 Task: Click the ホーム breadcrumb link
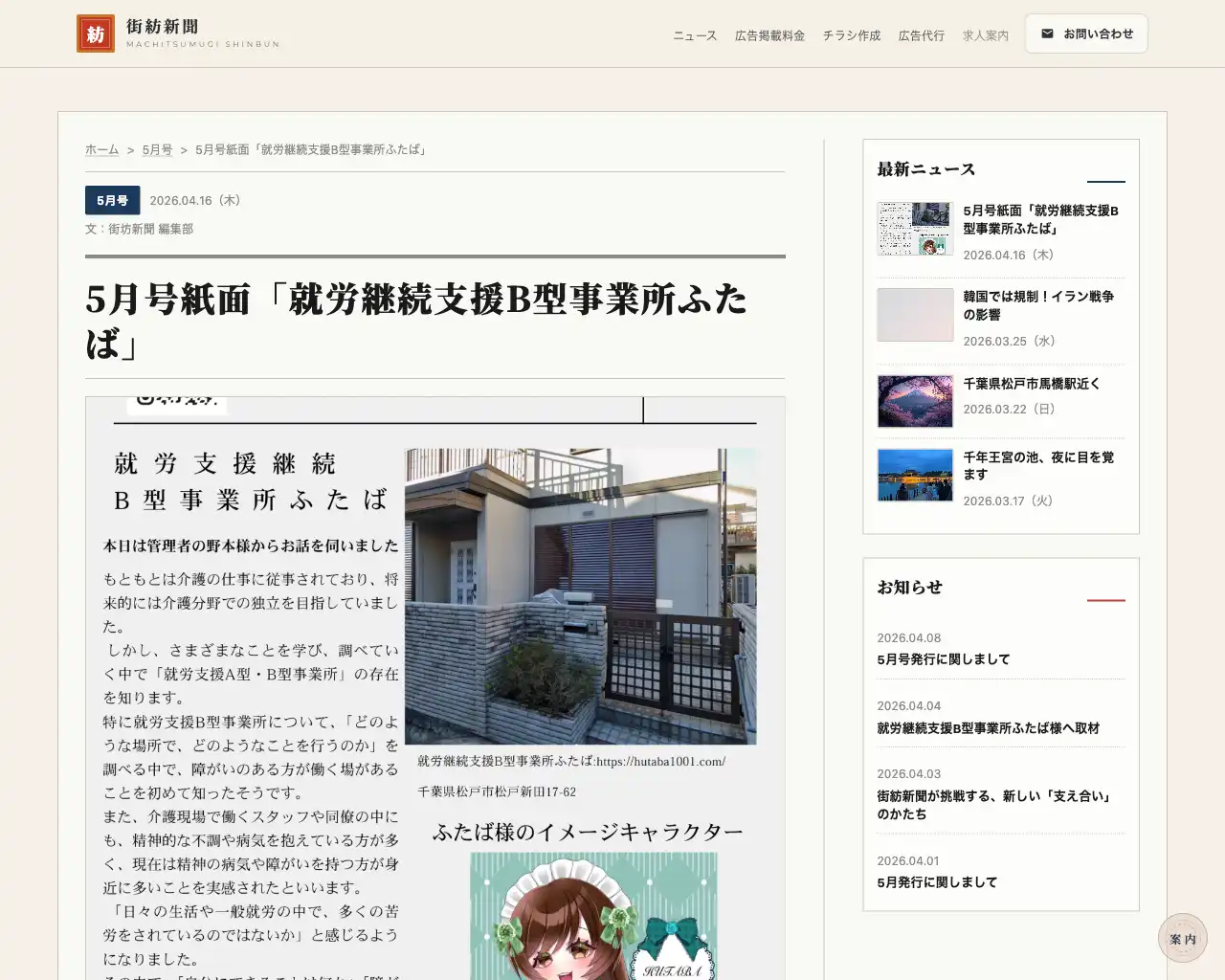[101, 149]
